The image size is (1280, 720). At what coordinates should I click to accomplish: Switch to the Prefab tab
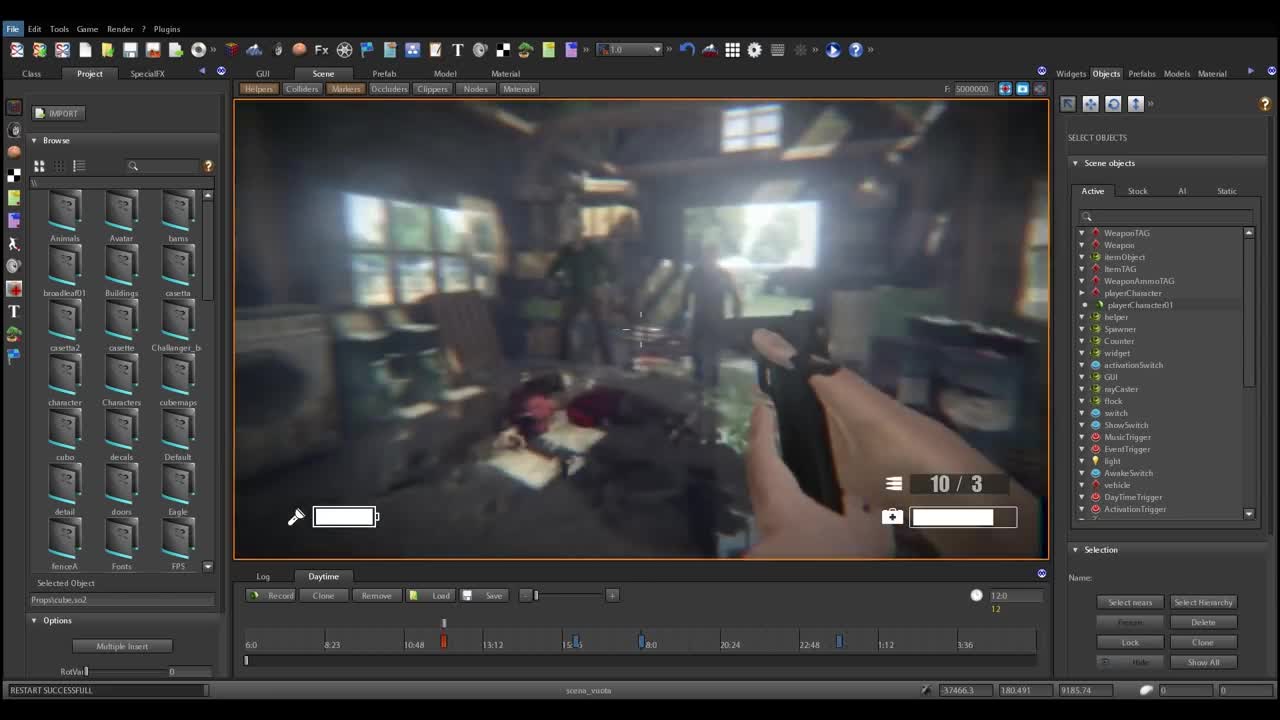[384, 74]
